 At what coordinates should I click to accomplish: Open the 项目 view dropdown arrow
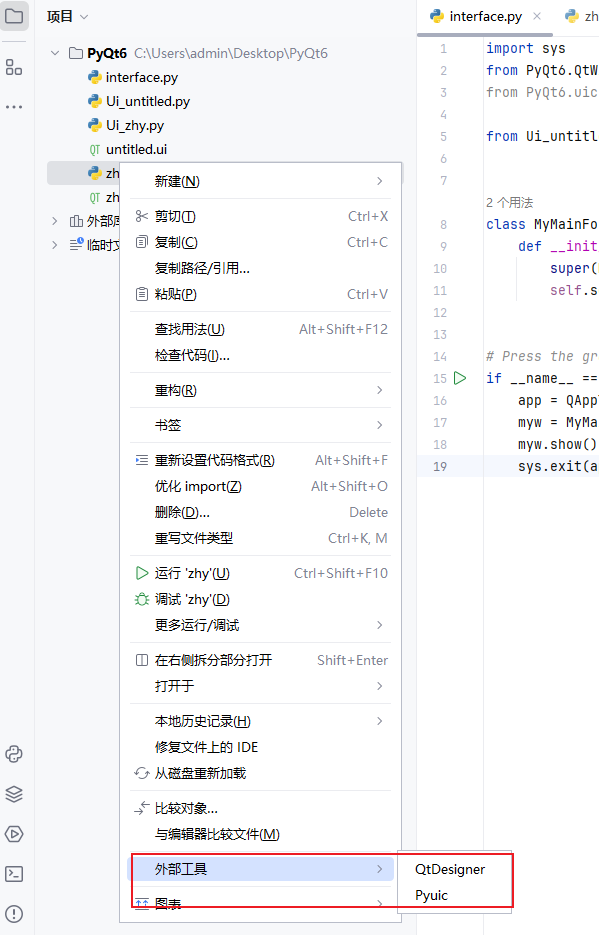pos(84,15)
